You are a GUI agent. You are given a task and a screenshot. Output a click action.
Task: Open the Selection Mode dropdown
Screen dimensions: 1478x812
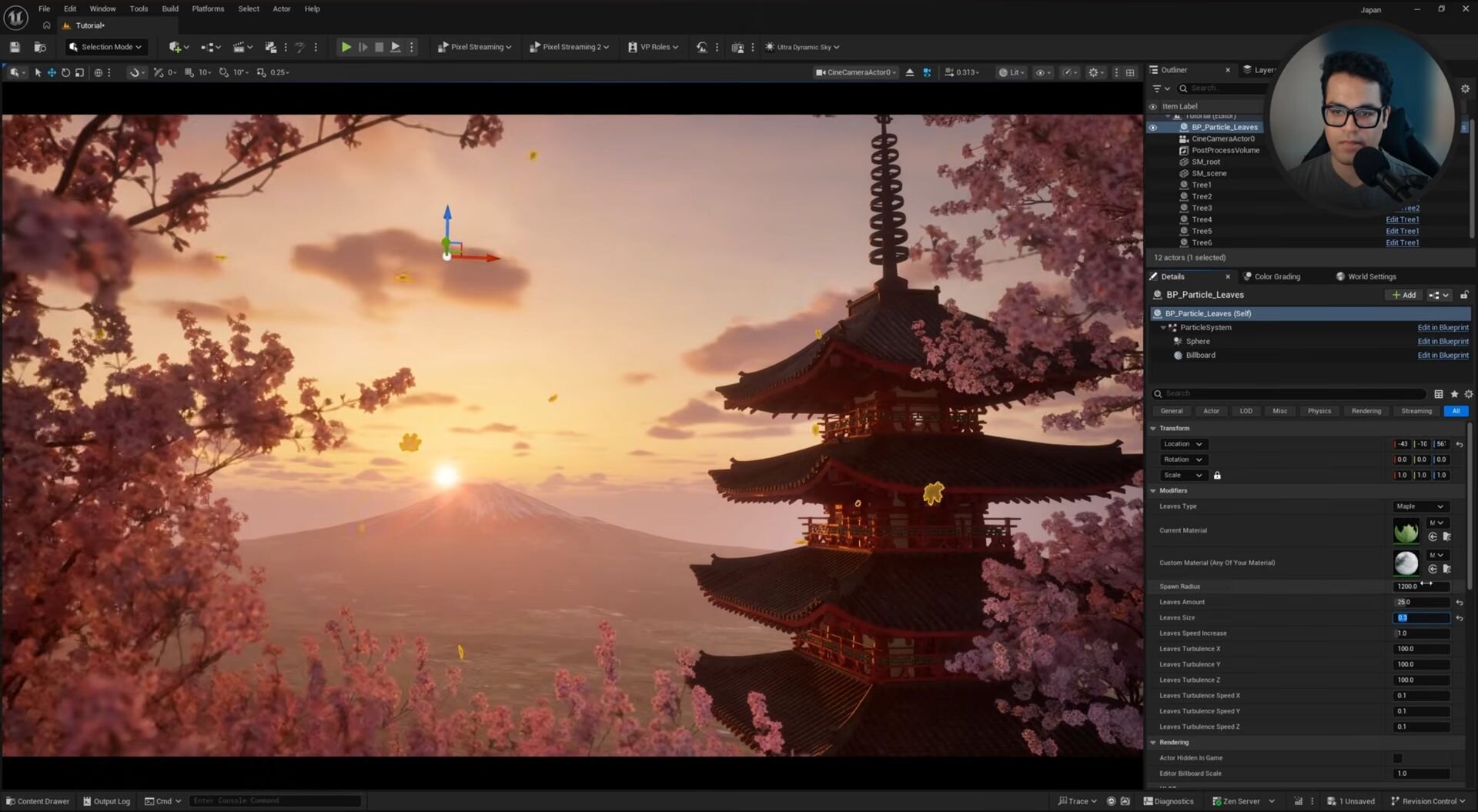tap(105, 47)
